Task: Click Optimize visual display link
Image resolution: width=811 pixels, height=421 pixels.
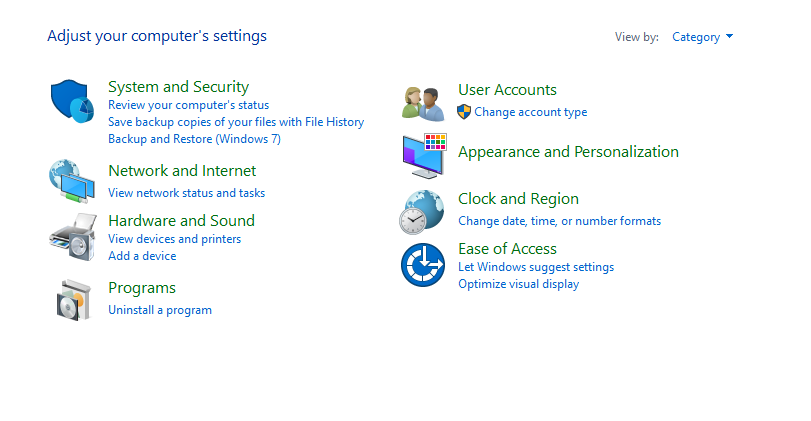Action: click(x=518, y=284)
